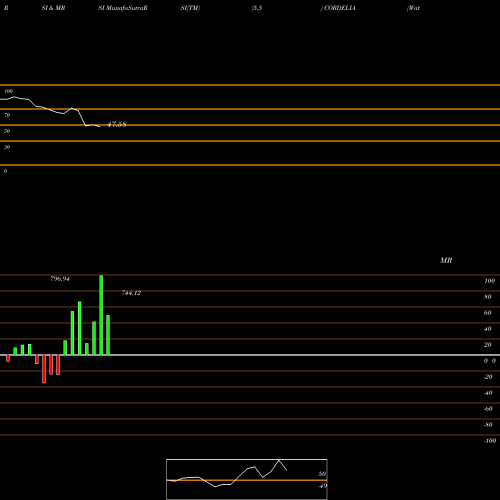Click the 100 label on RSI axis
Image resolution: width=500 pixels, height=500 pixels.
[x=8, y=91]
